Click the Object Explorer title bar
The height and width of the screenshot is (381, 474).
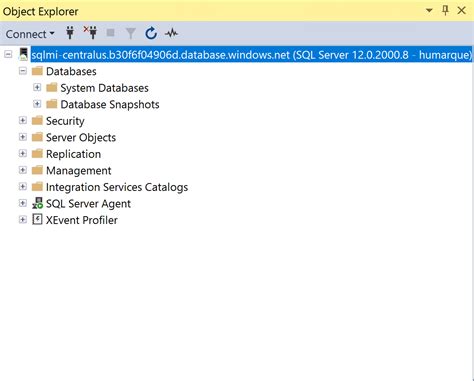[x=237, y=11]
